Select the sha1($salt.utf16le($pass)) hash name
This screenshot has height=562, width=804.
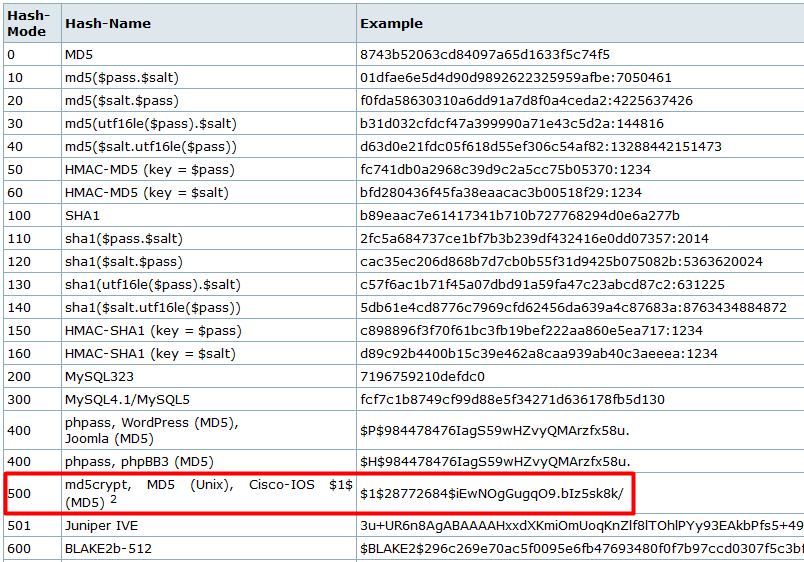152,307
